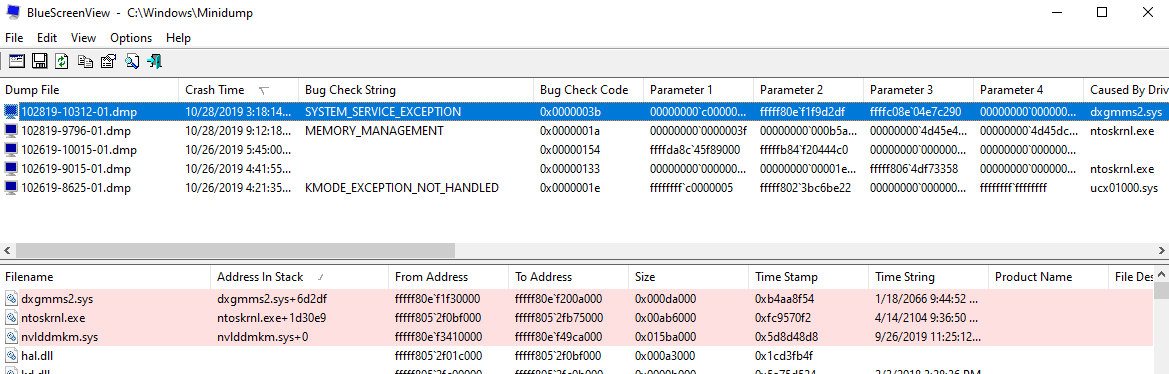Click icon of 102619-10015-01.dmp row
This screenshot has height=374, width=1169.
pyautogui.click(x=10, y=150)
